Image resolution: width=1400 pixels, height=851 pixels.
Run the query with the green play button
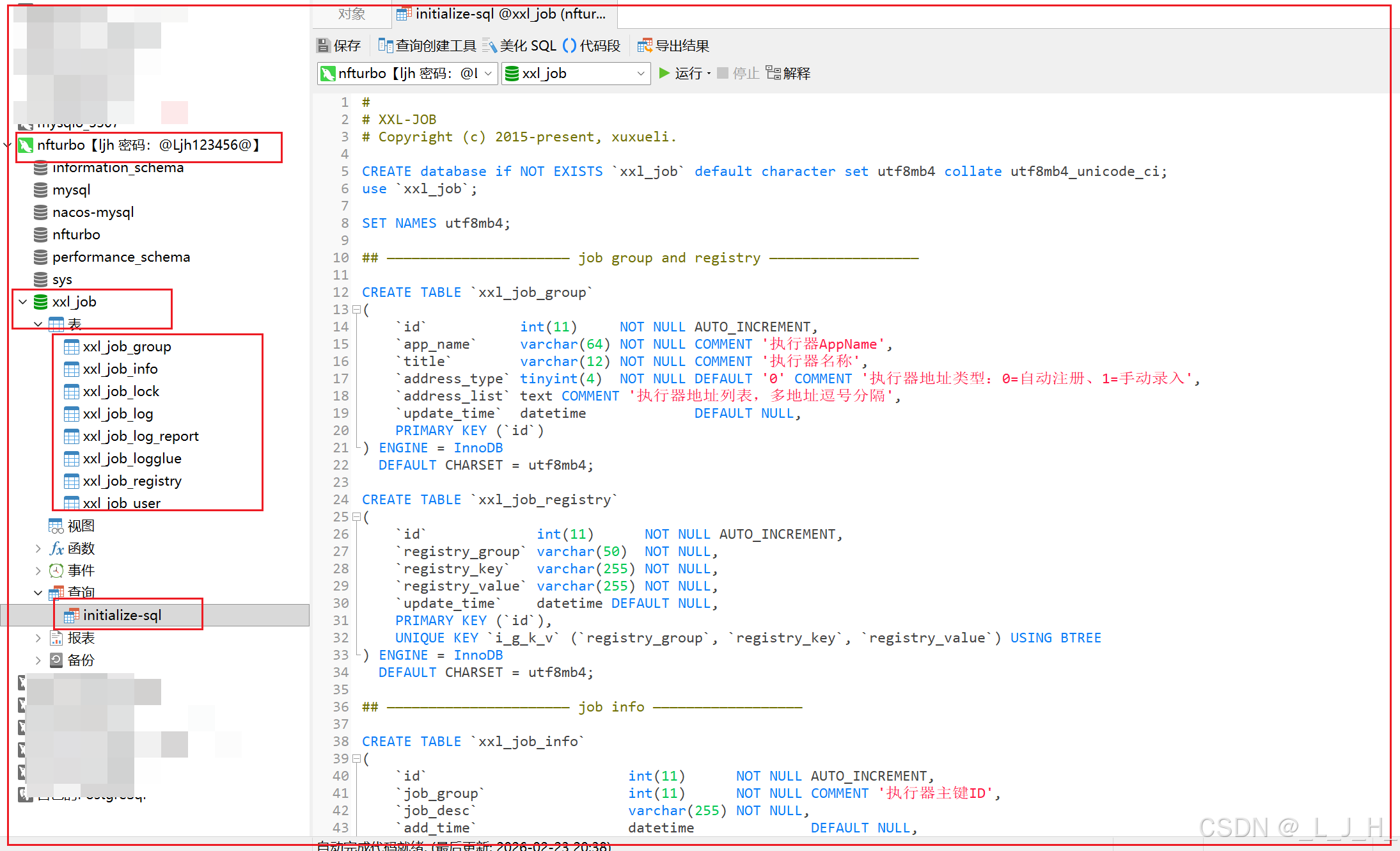click(x=665, y=73)
